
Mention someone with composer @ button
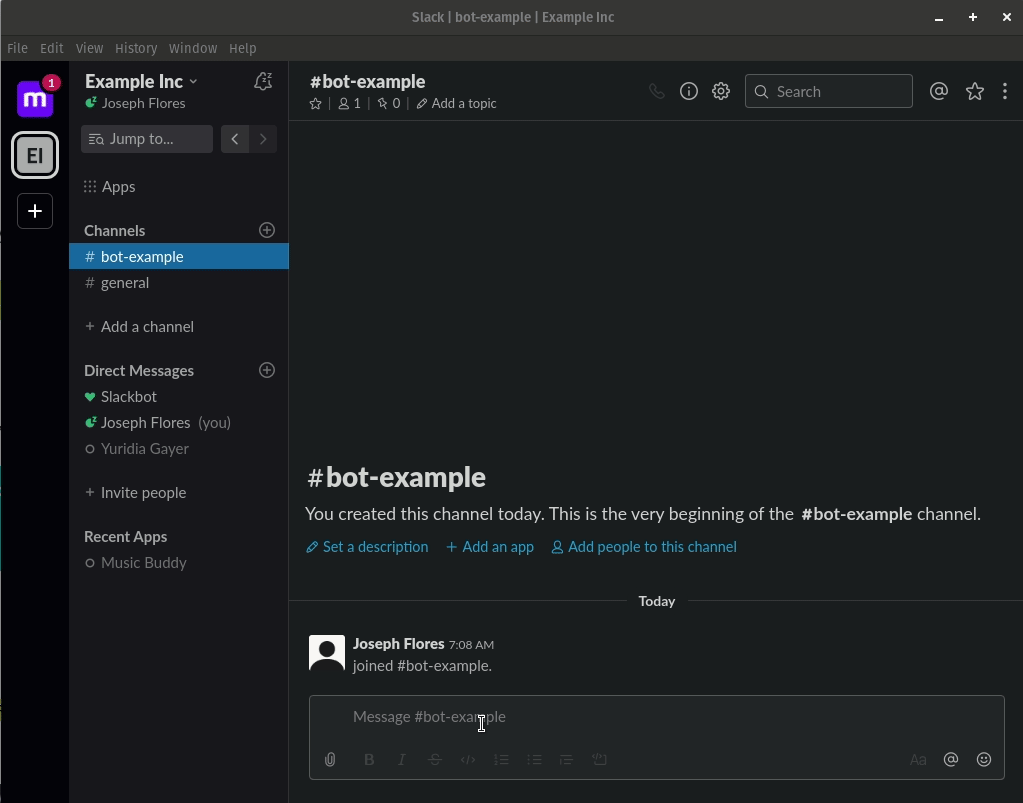coord(951,759)
